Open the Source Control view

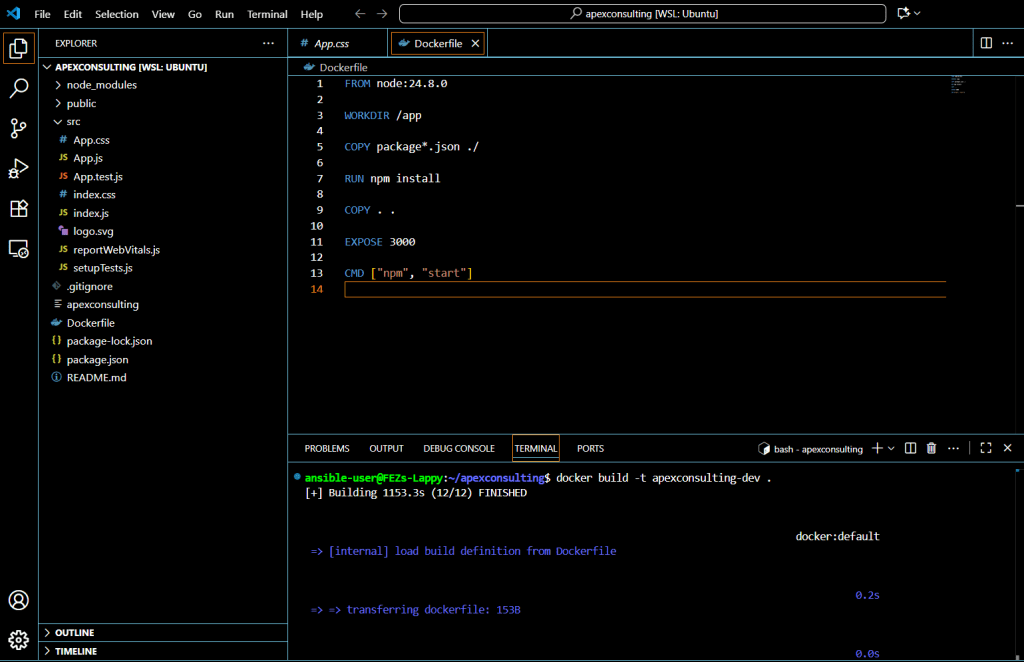[x=18, y=128]
